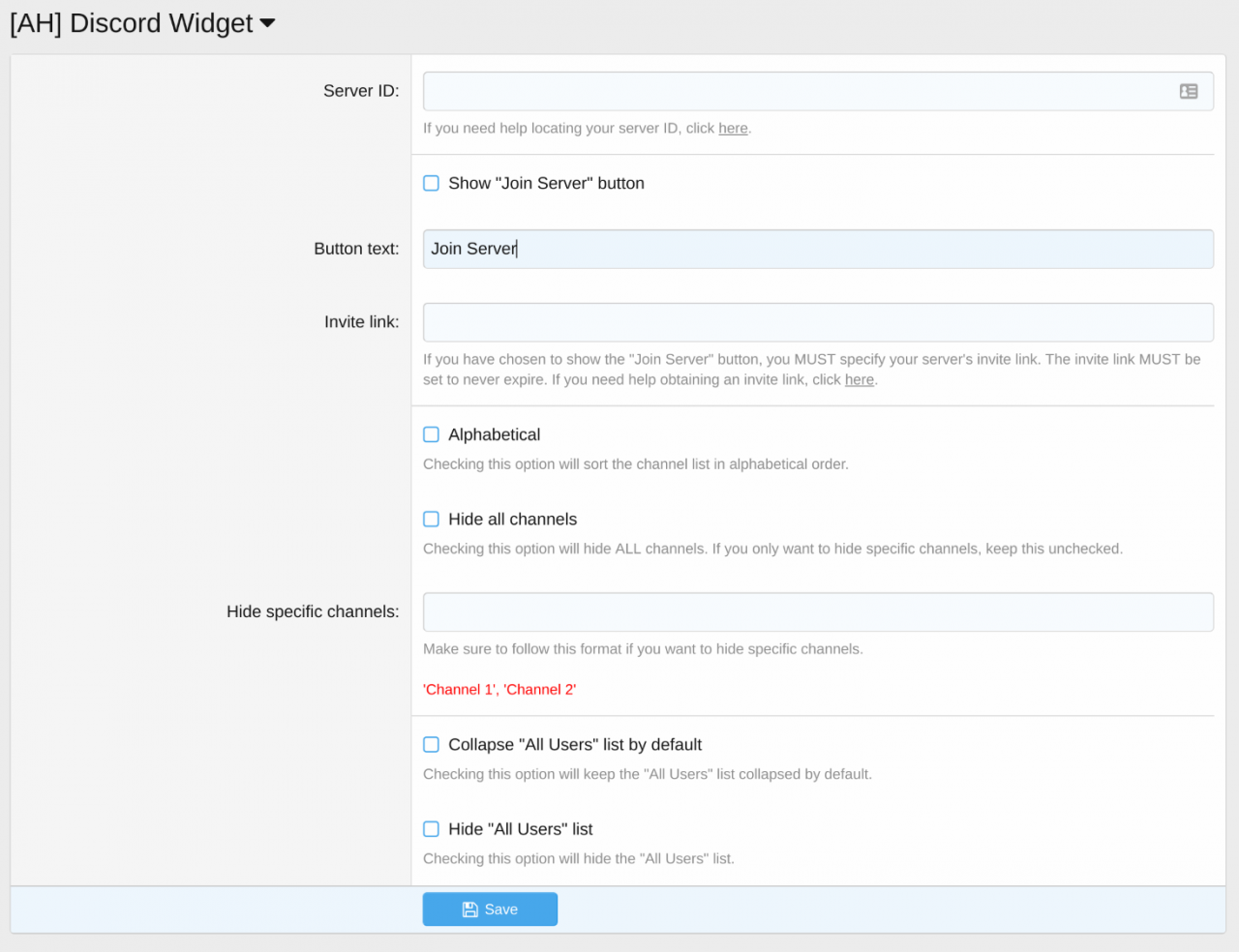Click the "All Users" list collapsed description
Screen dimensions: 1239x952
click(x=648, y=774)
